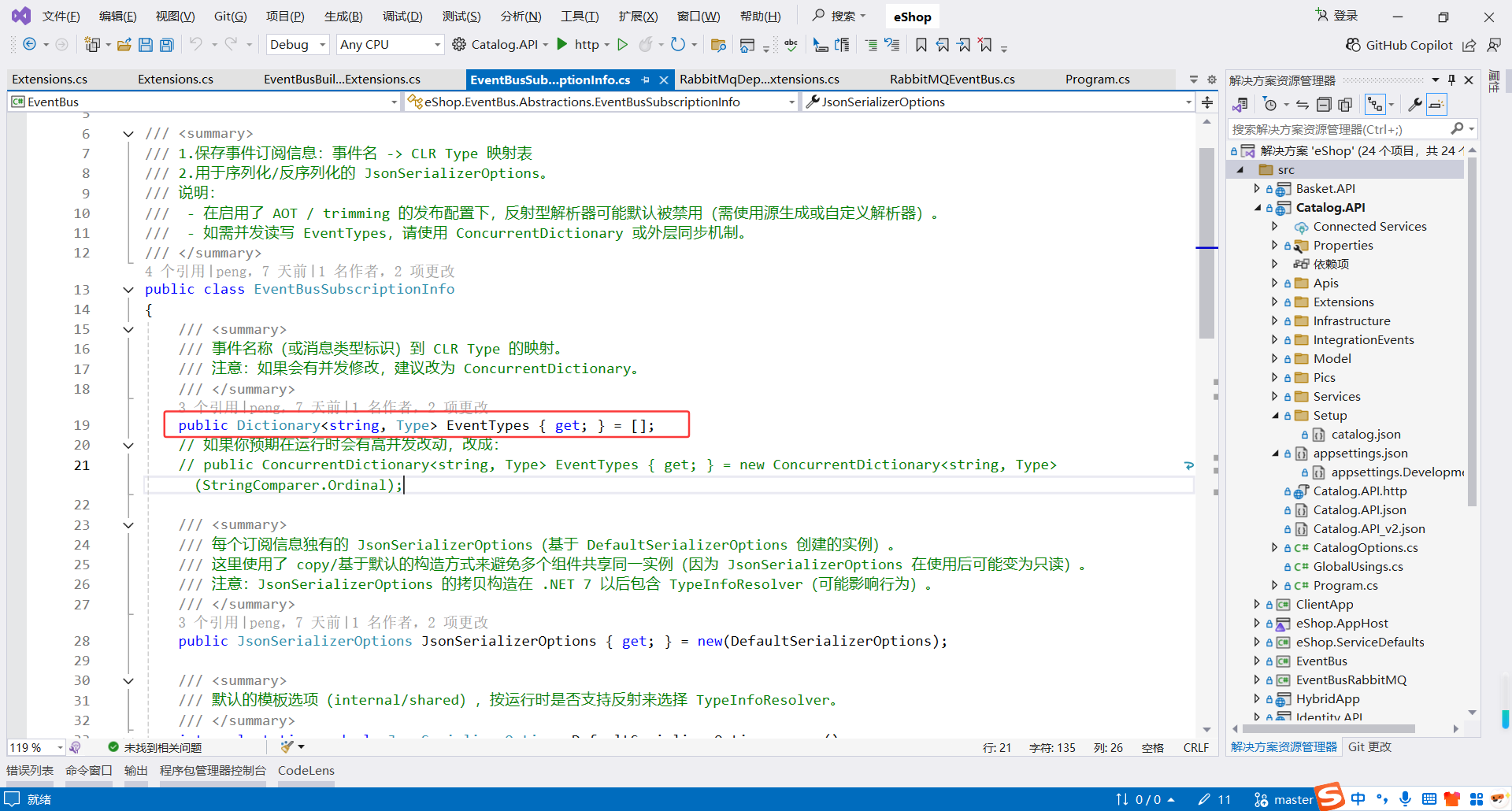The width and height of the screenshot is (1512, 811).
Task: Open the Properties wrench icon in Solution Explorer
Action: tap(1415, 103)
